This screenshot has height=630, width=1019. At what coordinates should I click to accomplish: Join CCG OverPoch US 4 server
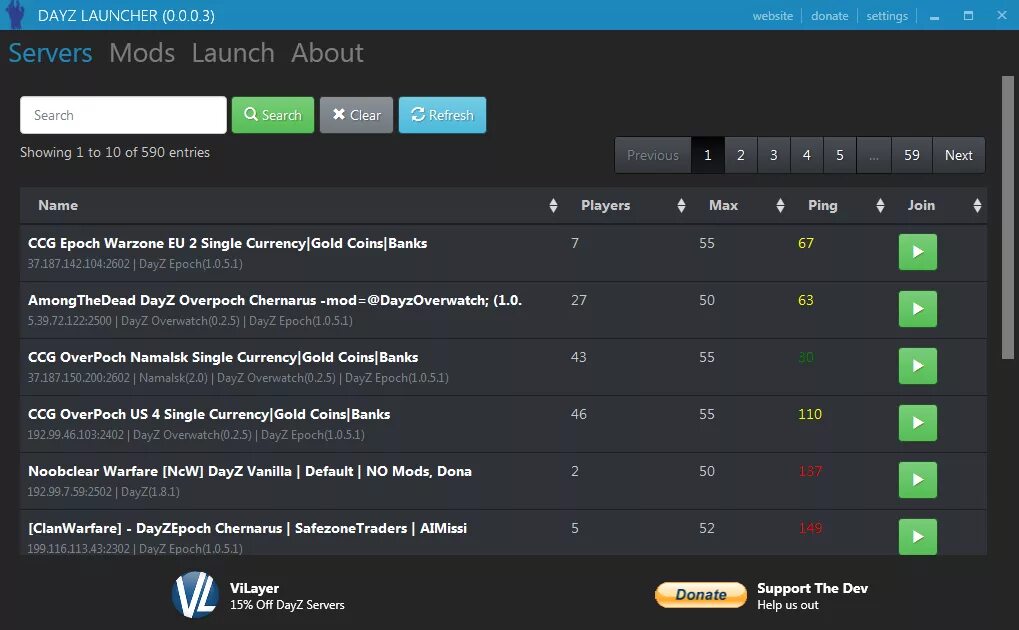(x=918, y=423)
